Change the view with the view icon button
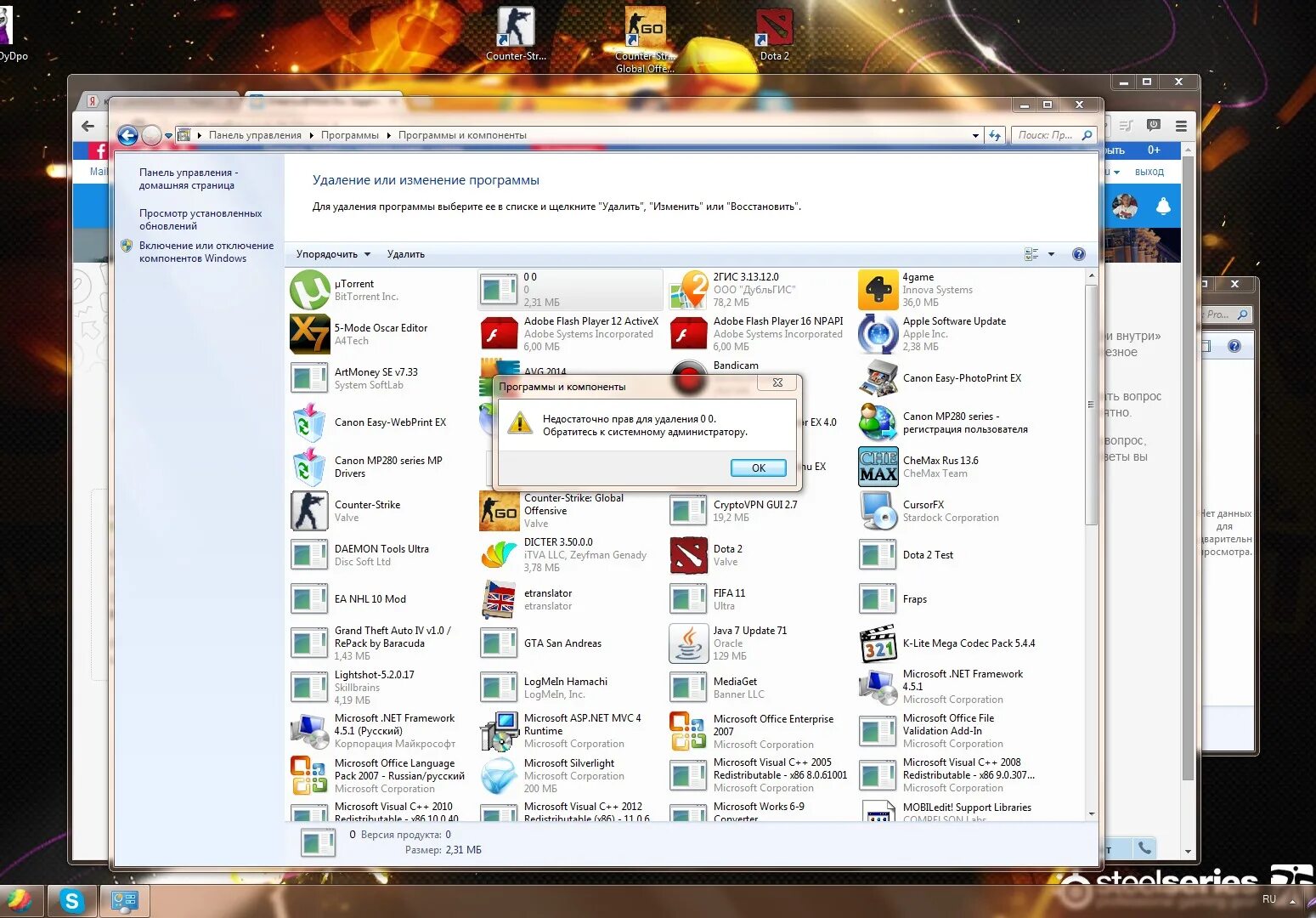This screenshot has height=918, width=1316. coord(1031,254)
